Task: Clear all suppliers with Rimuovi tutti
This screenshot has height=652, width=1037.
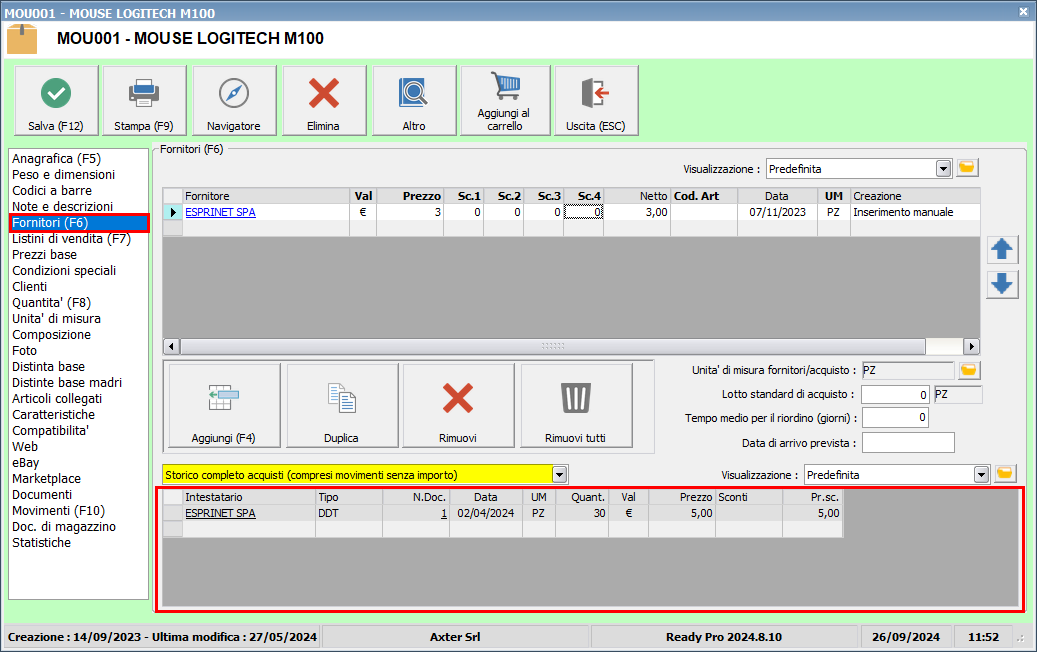Action: click(x=575, y=405)
